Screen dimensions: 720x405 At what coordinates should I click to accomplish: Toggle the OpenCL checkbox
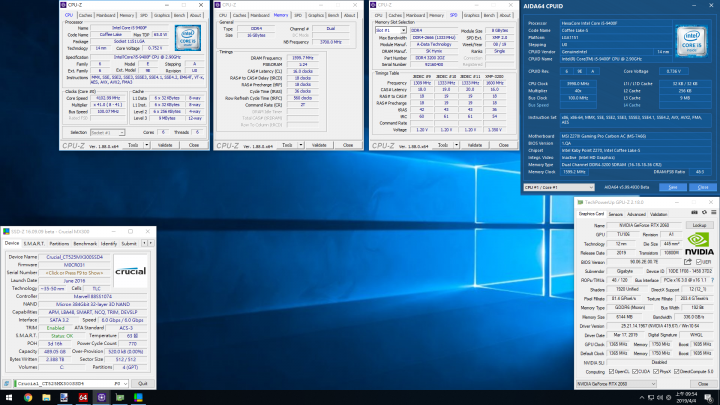tap(612, 371)
